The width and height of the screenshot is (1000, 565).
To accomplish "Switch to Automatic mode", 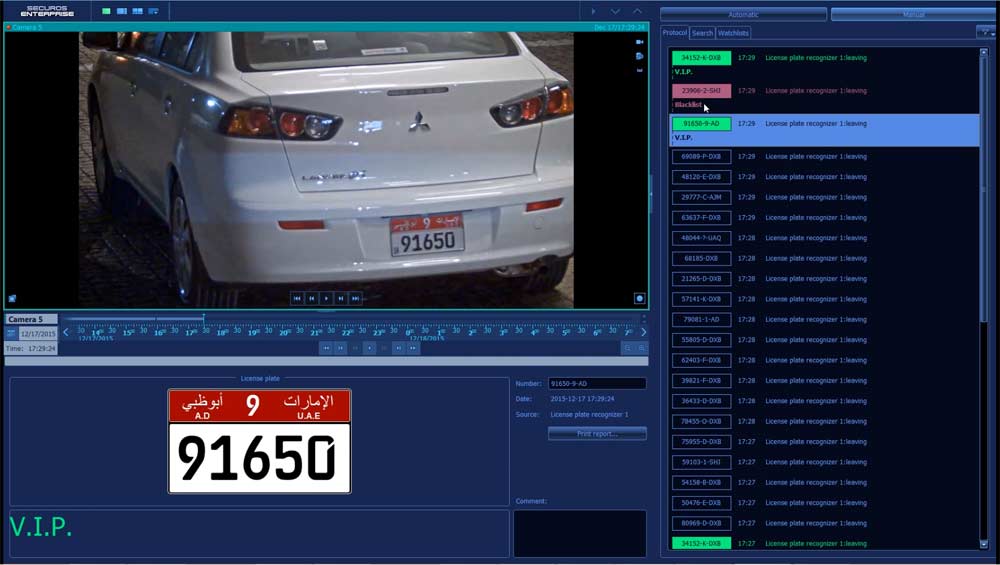I will point(743,15).
